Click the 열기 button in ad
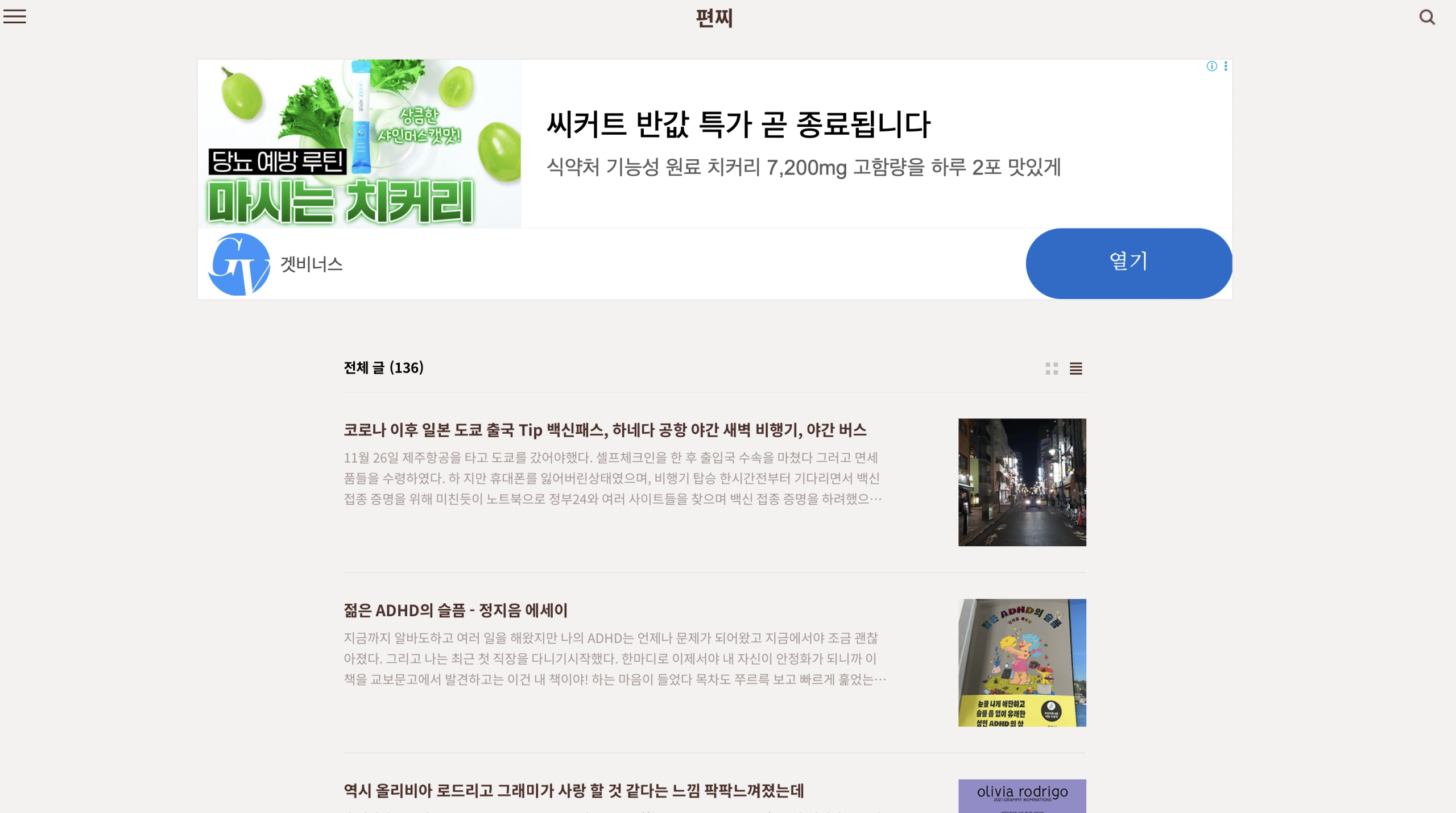 (x=1128, y=263)
